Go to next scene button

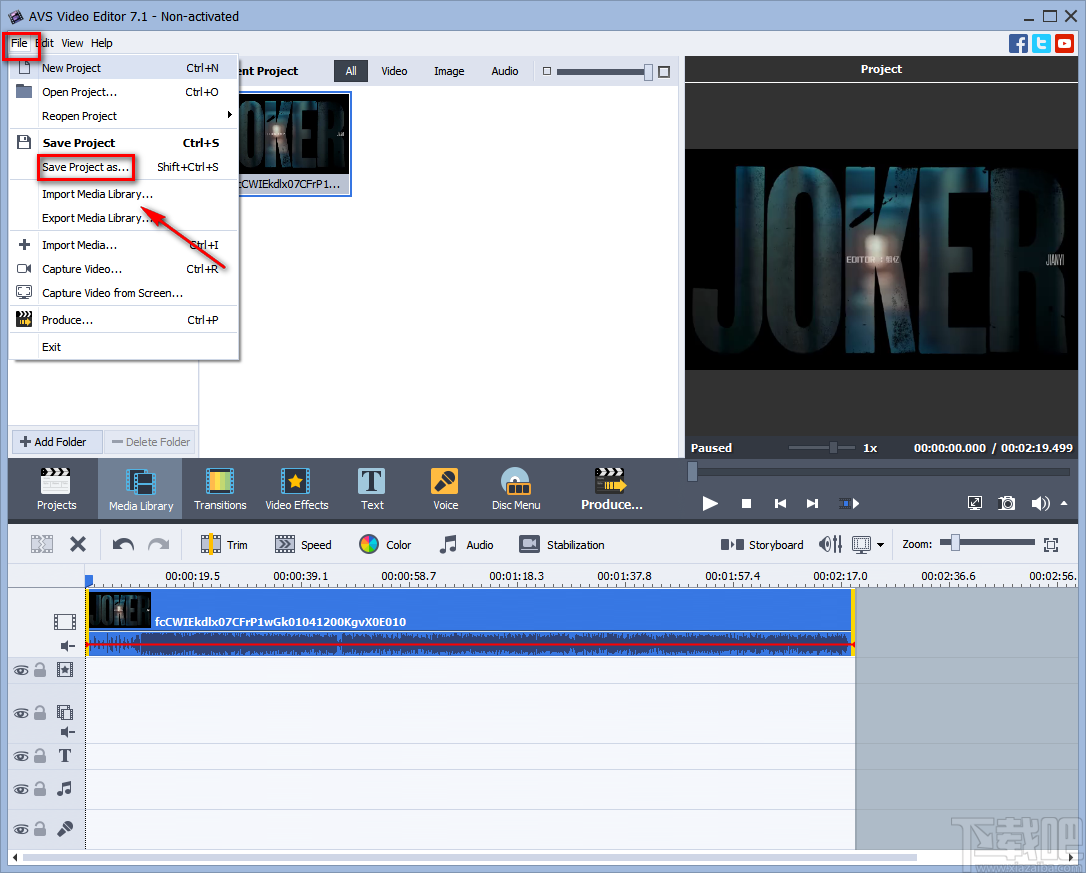pos(848,504)
